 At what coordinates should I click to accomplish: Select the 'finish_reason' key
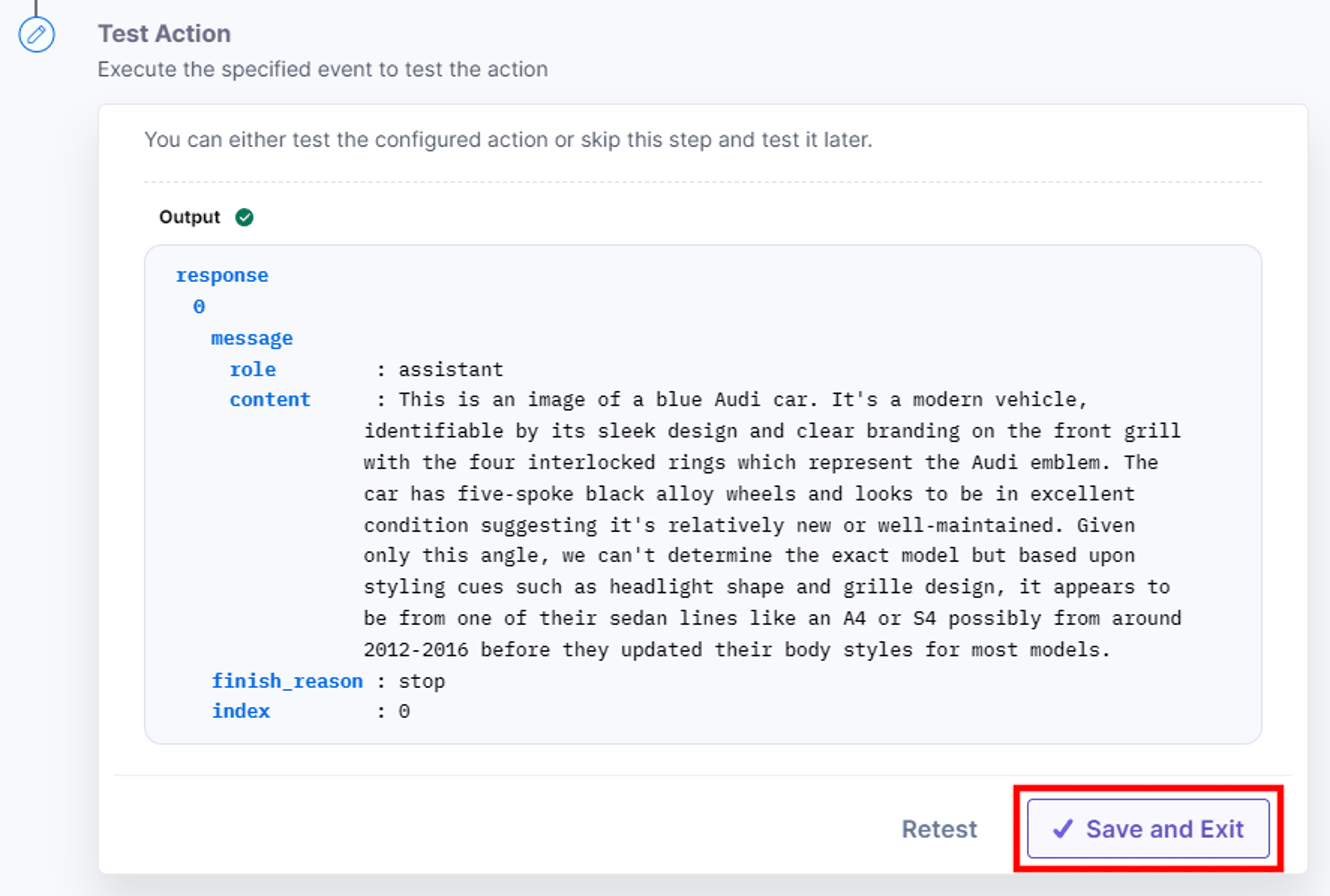tap(287, 681)
